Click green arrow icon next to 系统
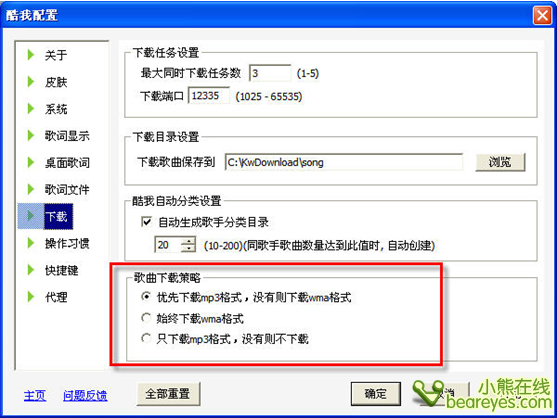The height and width of the screenshot is (418, 557). tap(31, 109)
